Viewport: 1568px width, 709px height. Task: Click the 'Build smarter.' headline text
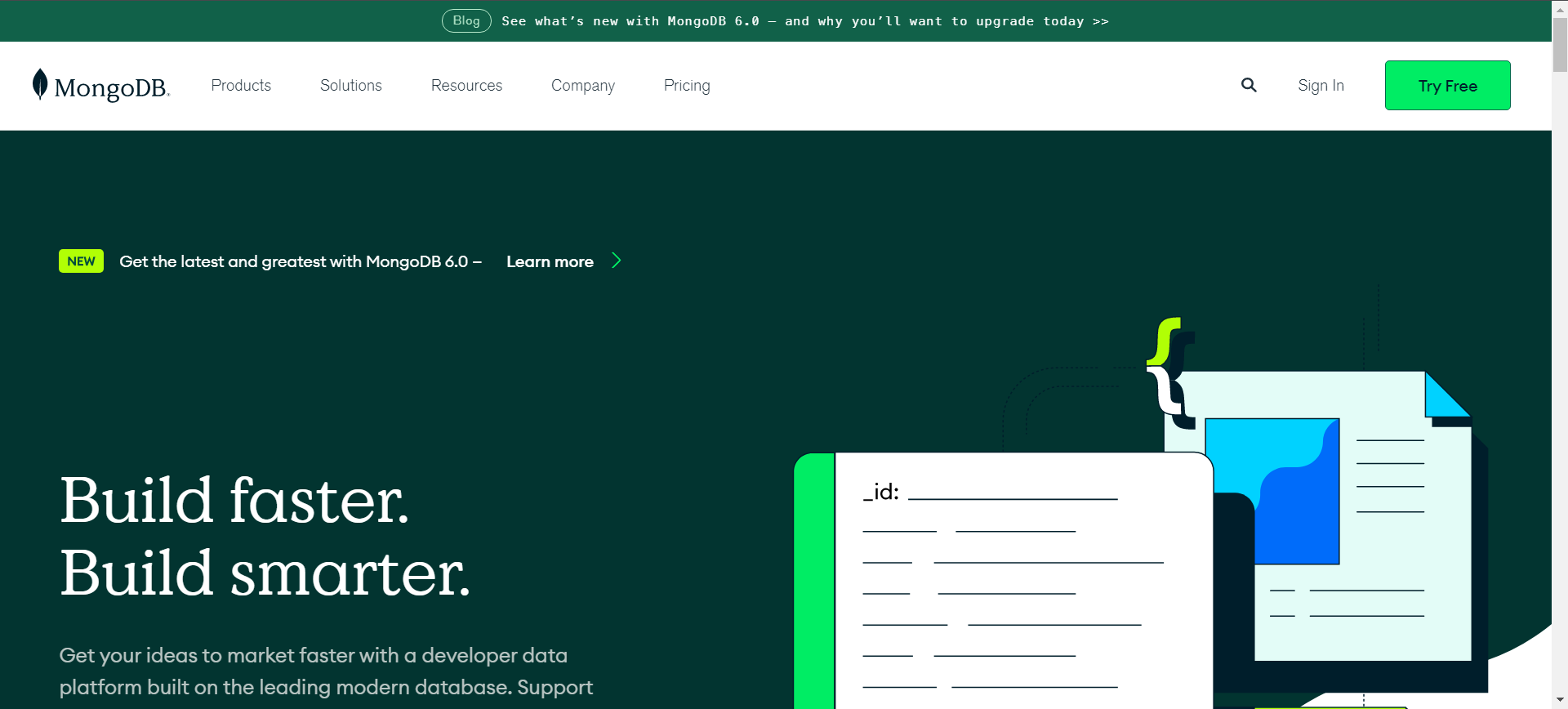pos(265,573)
